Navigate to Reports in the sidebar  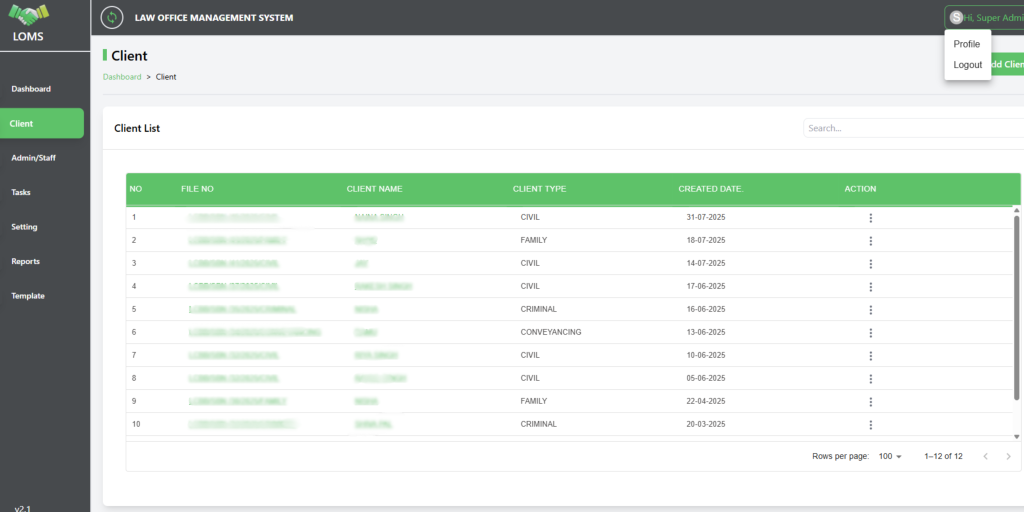pos(26,261)
